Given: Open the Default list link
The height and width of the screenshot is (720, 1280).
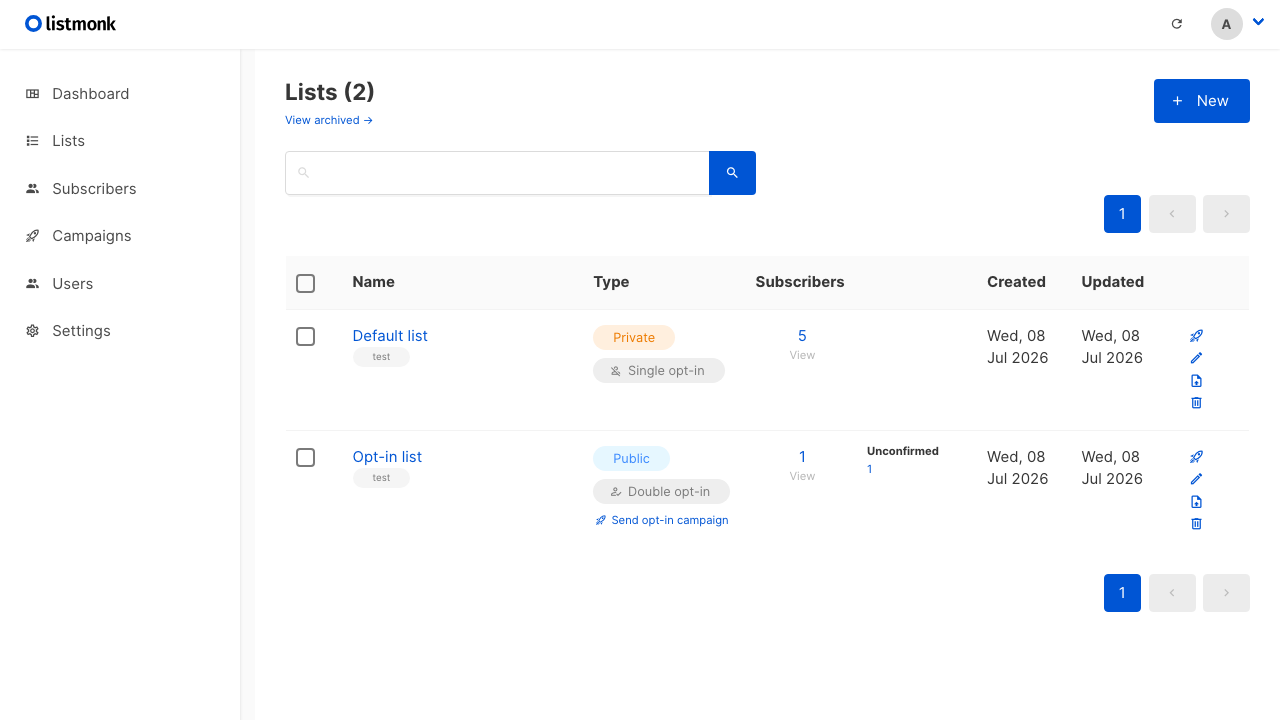Looking at the screenshot, I should pos(390,336).
